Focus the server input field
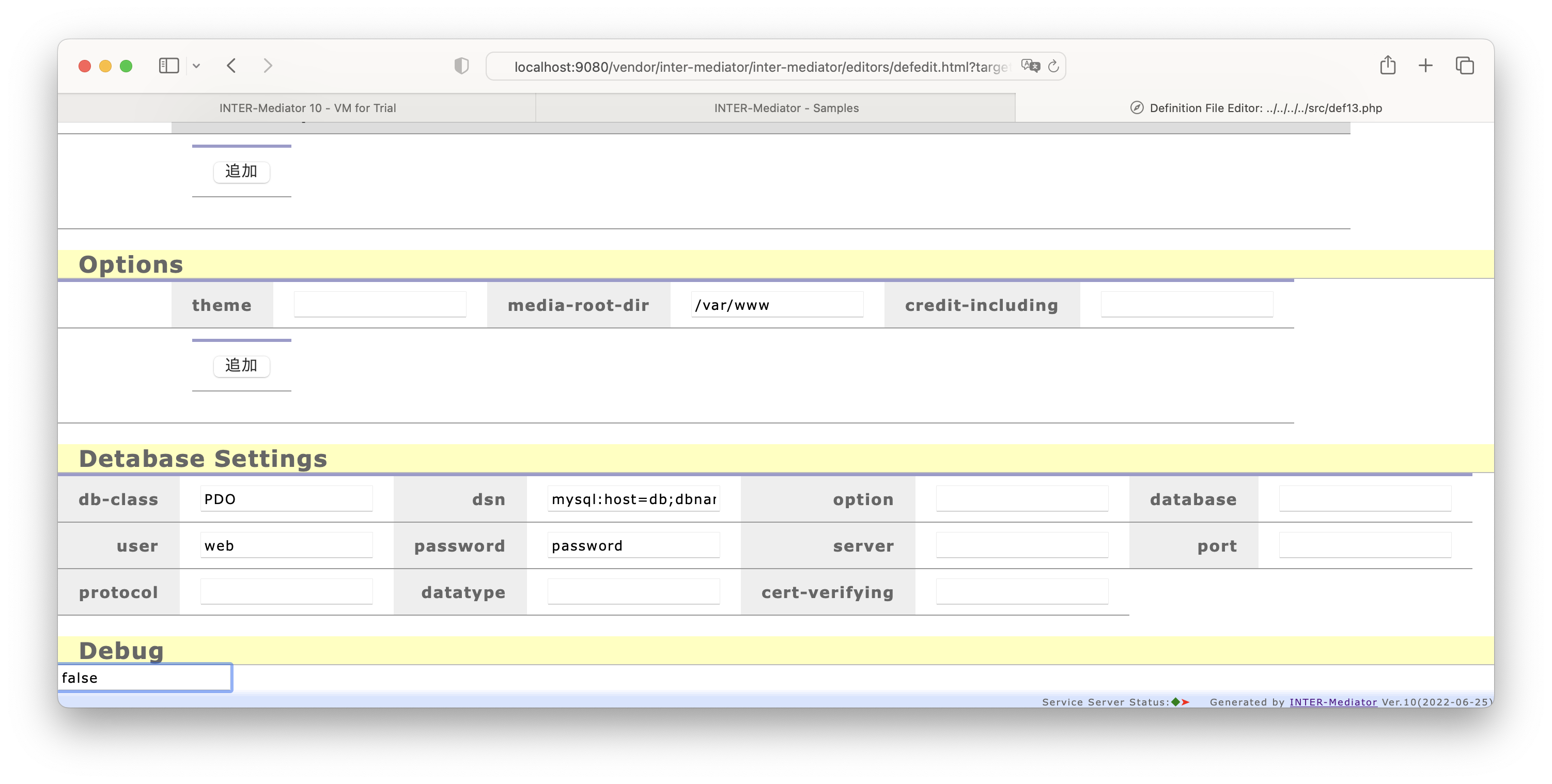1552x784 pixels. click(x=1022, y=545)
